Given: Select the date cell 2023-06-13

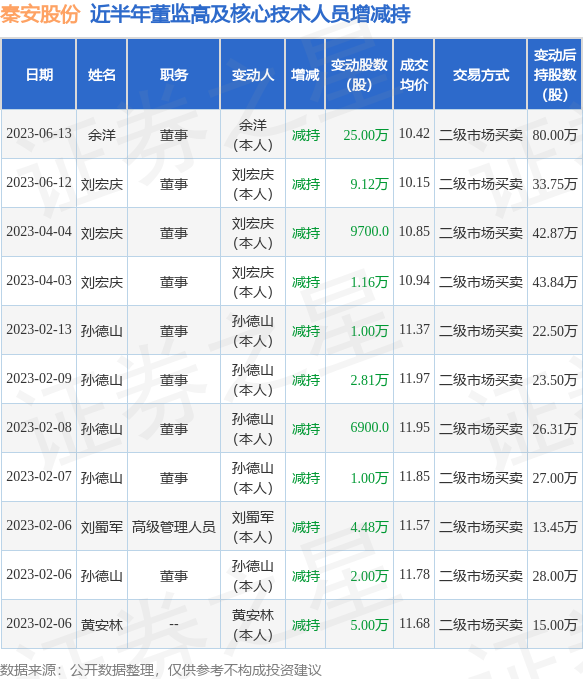Looking at the screenshot, I should point(39,134).
